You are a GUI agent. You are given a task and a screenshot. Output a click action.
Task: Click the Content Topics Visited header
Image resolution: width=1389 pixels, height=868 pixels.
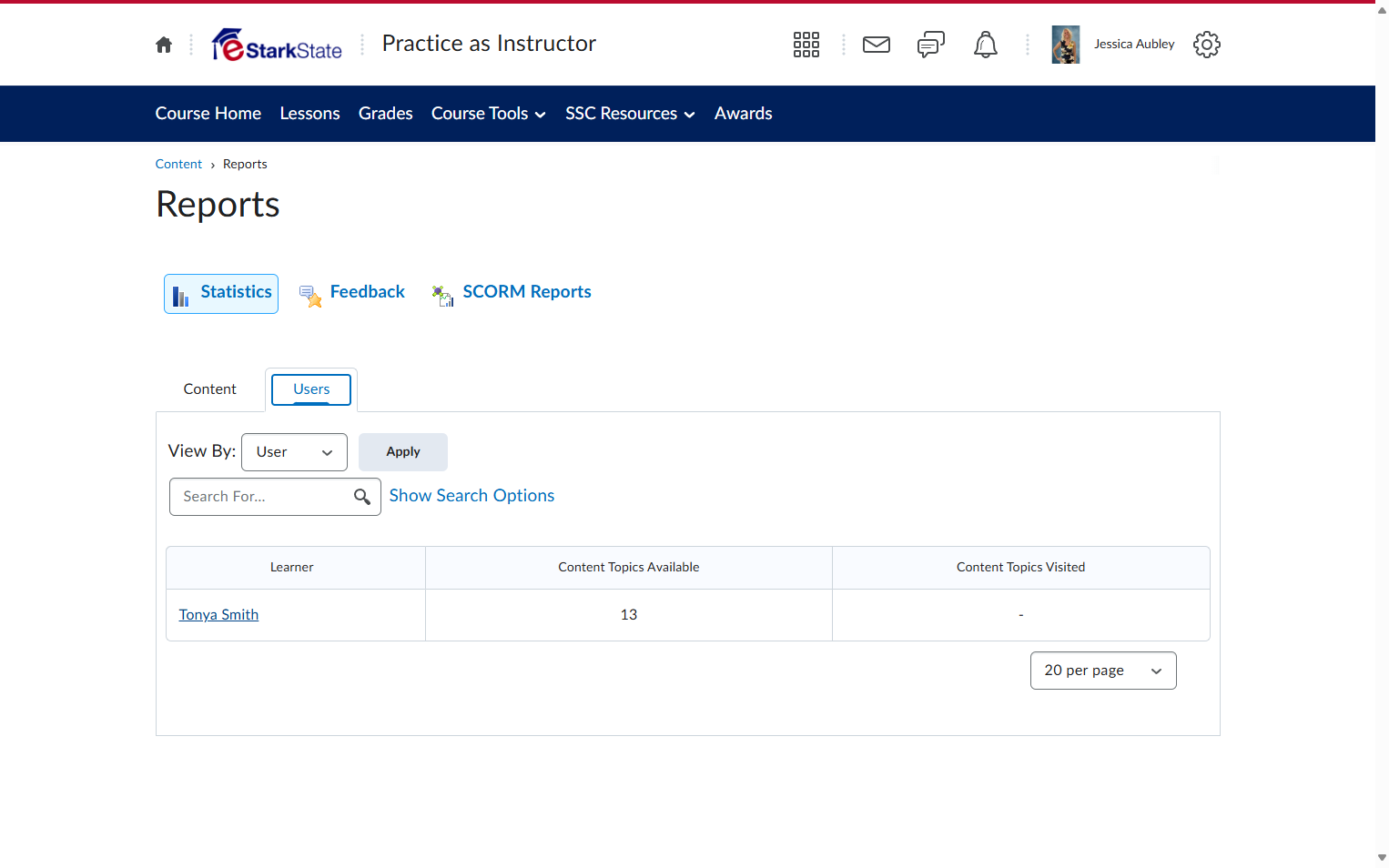tap(1021, 568)
